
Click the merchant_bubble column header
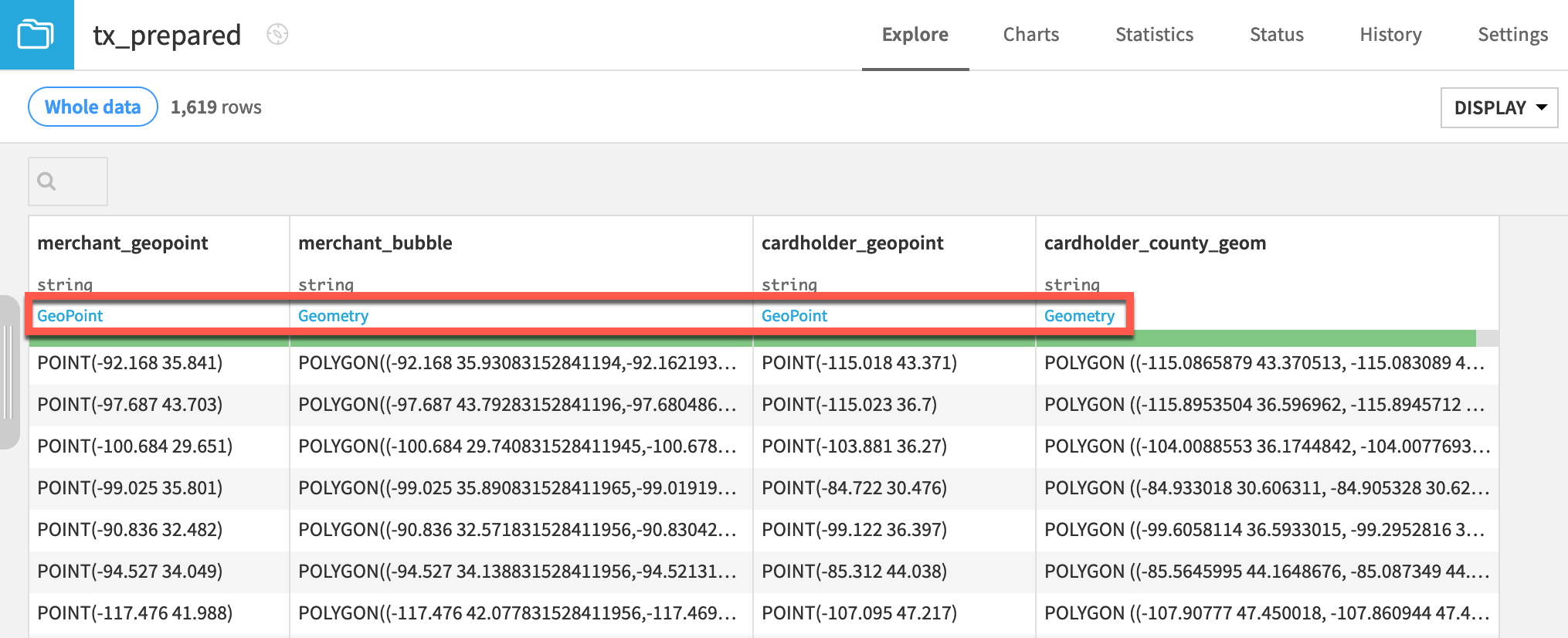[375, 243]
